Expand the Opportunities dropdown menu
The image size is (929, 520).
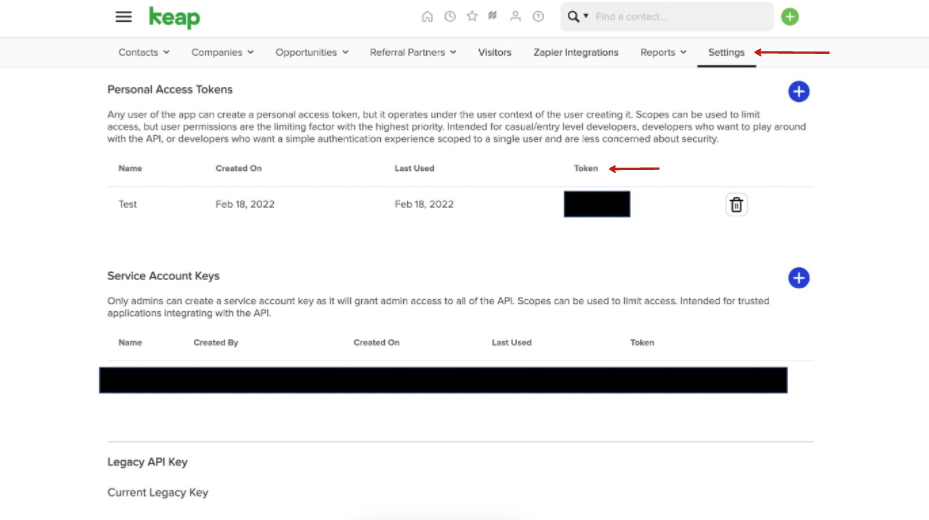(x=312, y=52)
